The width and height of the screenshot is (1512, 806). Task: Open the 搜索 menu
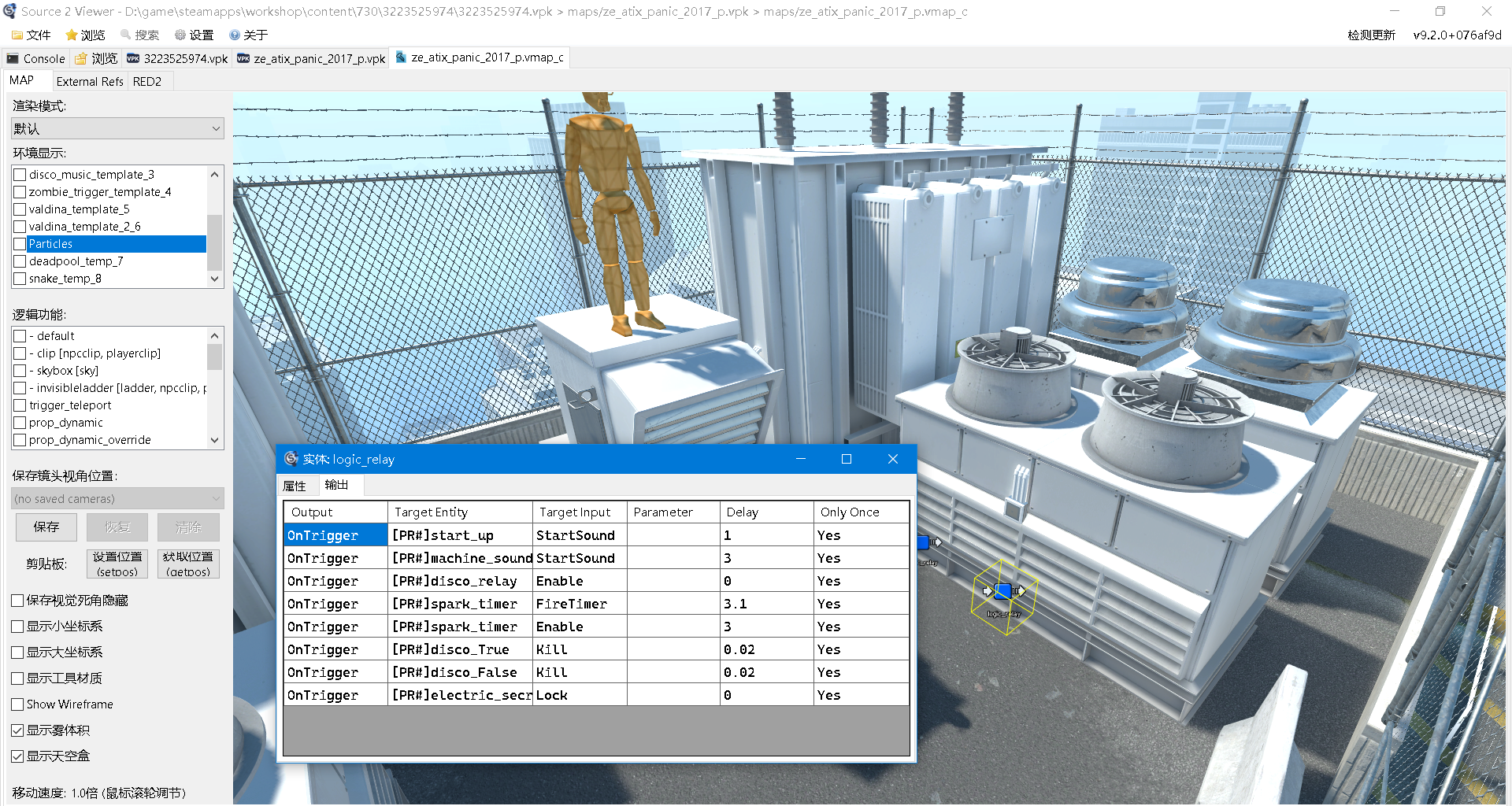[x=139, y=35]
